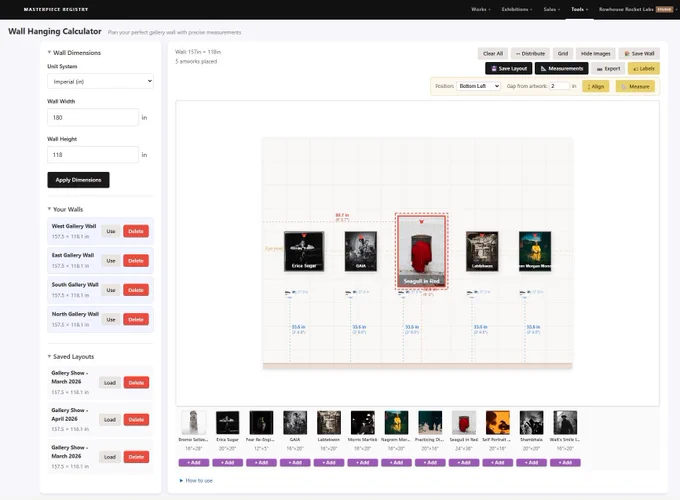Use the South Gallery Wall
The image size is (680, 500).
click(111, 290)
